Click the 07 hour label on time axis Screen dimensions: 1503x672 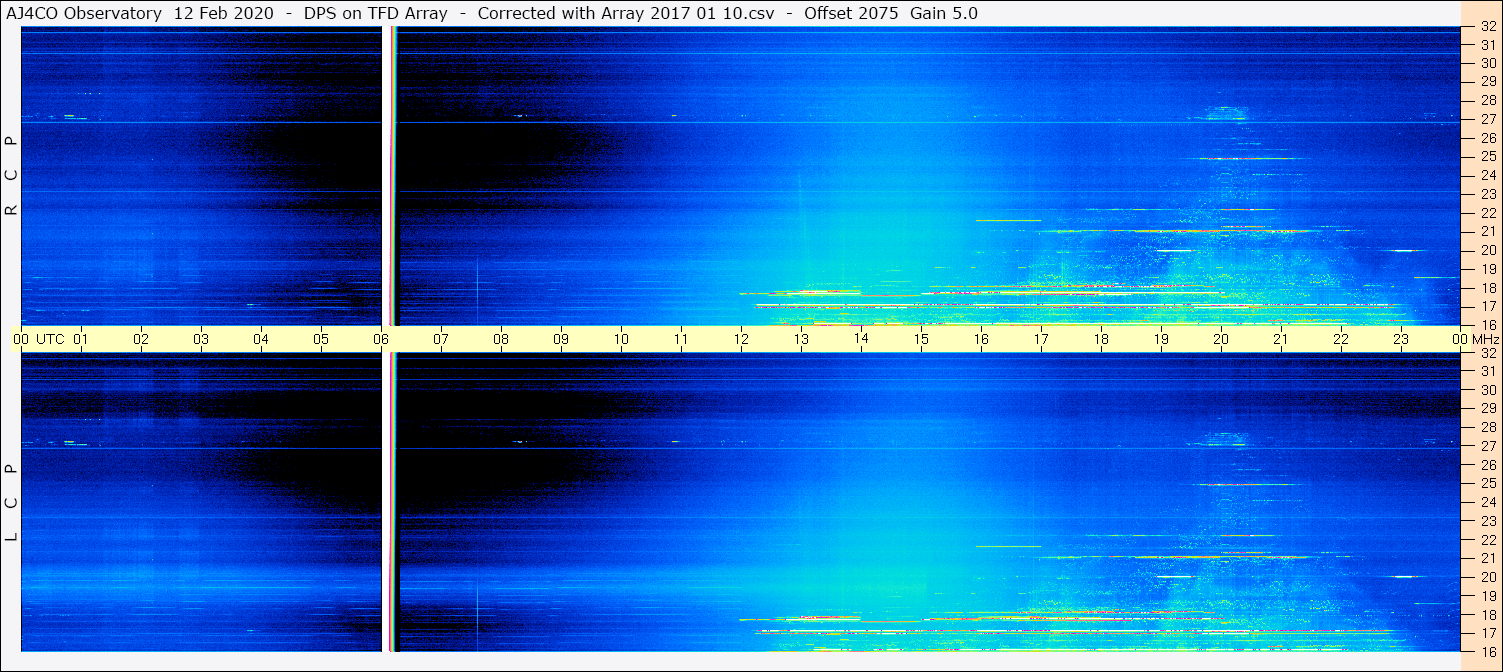(441, 339)
